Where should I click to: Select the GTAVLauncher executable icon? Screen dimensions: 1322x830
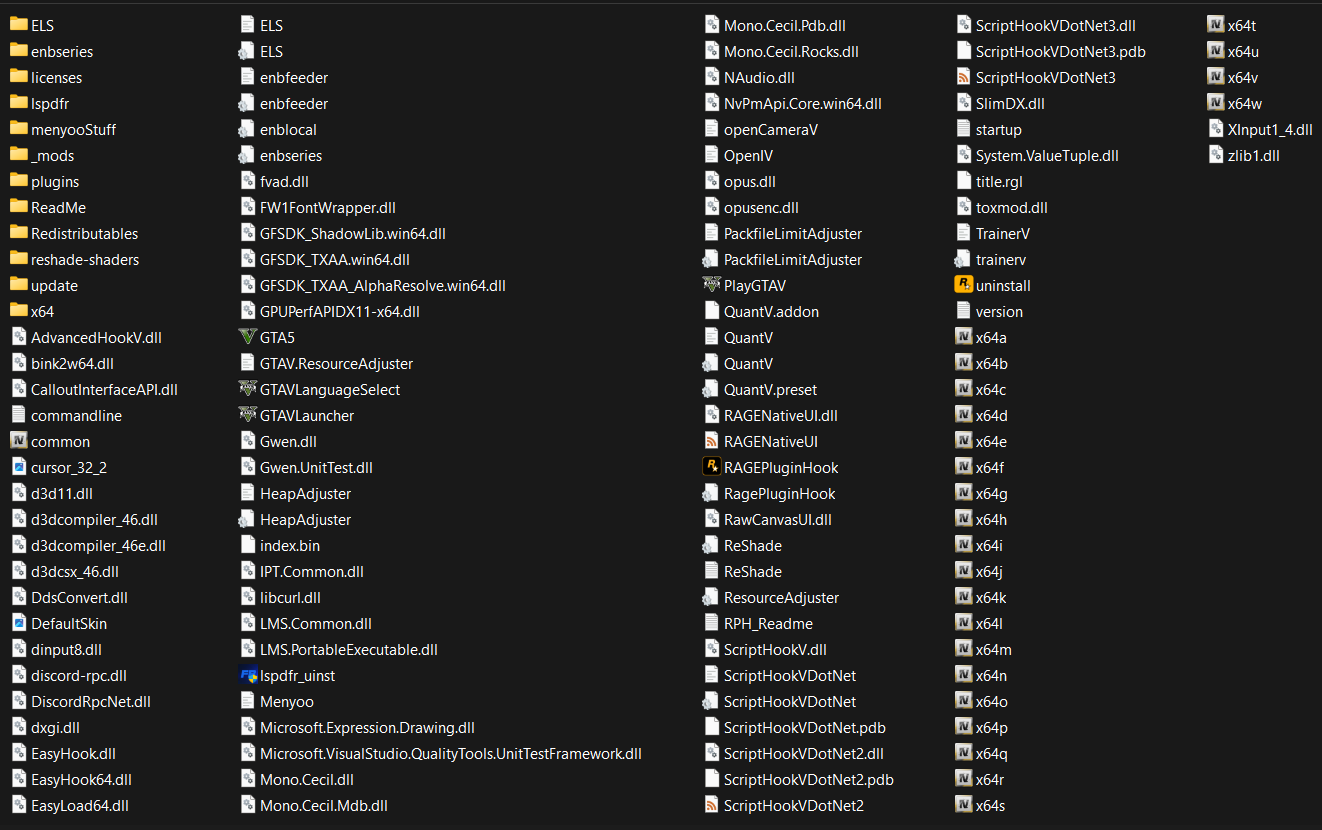click(248, 415)
